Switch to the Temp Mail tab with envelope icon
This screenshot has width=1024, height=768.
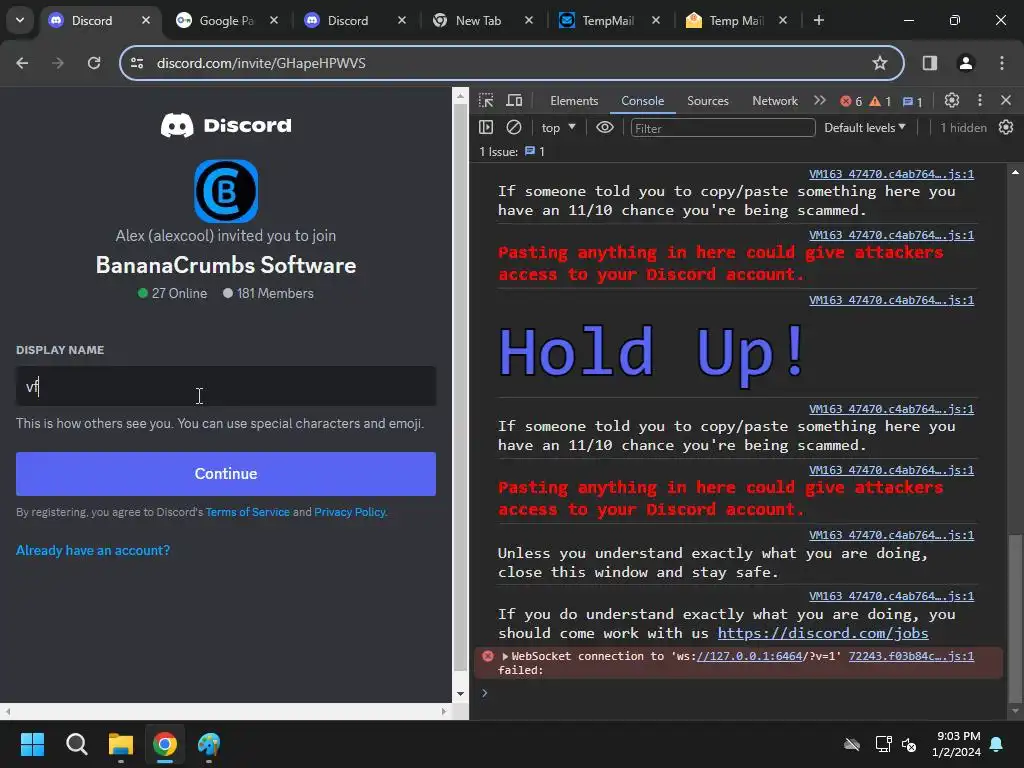pos(735,21)
